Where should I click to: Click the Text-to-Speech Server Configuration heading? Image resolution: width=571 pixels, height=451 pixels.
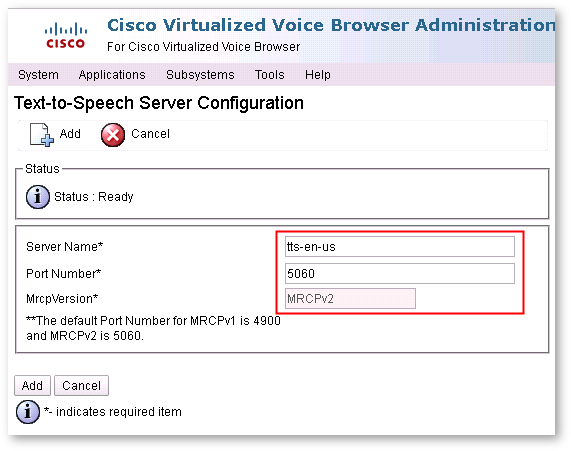click(x=159, y=103)
